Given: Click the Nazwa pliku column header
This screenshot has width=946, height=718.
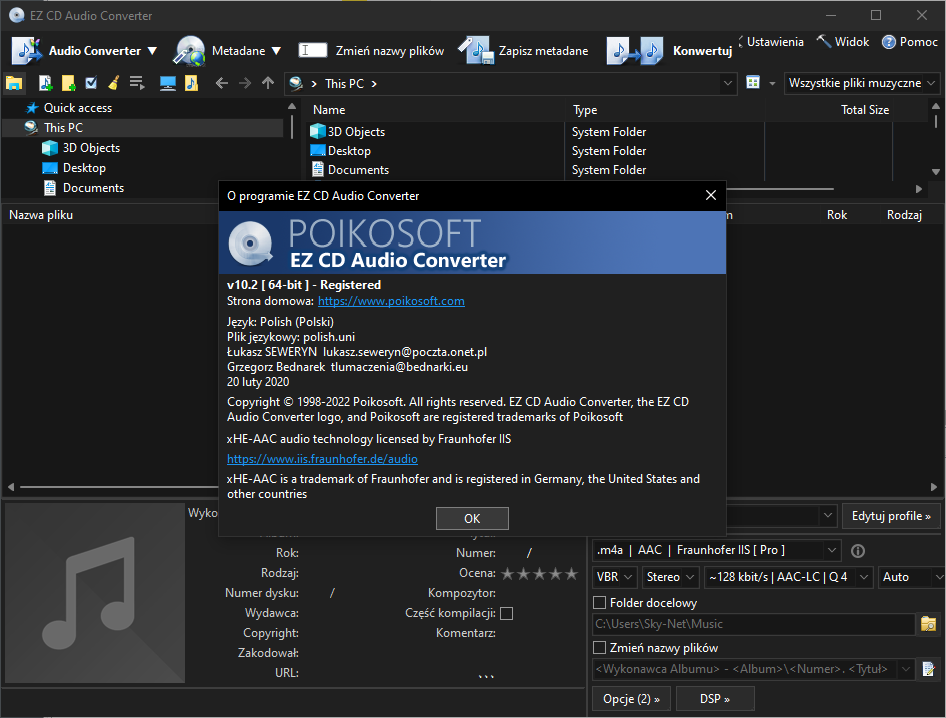Looking at the screenshot, I should point(41,215).
